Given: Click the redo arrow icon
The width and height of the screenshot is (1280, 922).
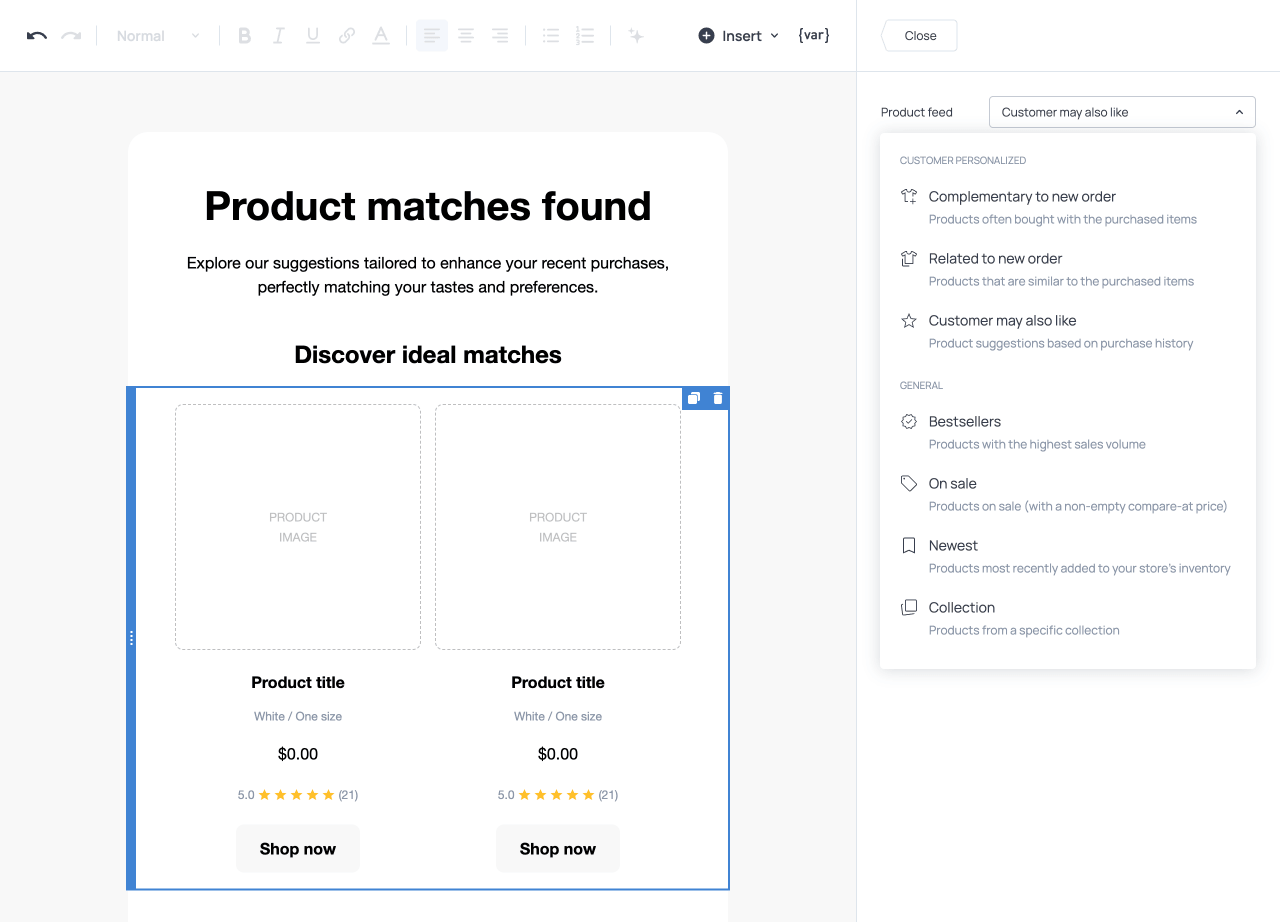Looking at the screenshot, I should 71,36.
